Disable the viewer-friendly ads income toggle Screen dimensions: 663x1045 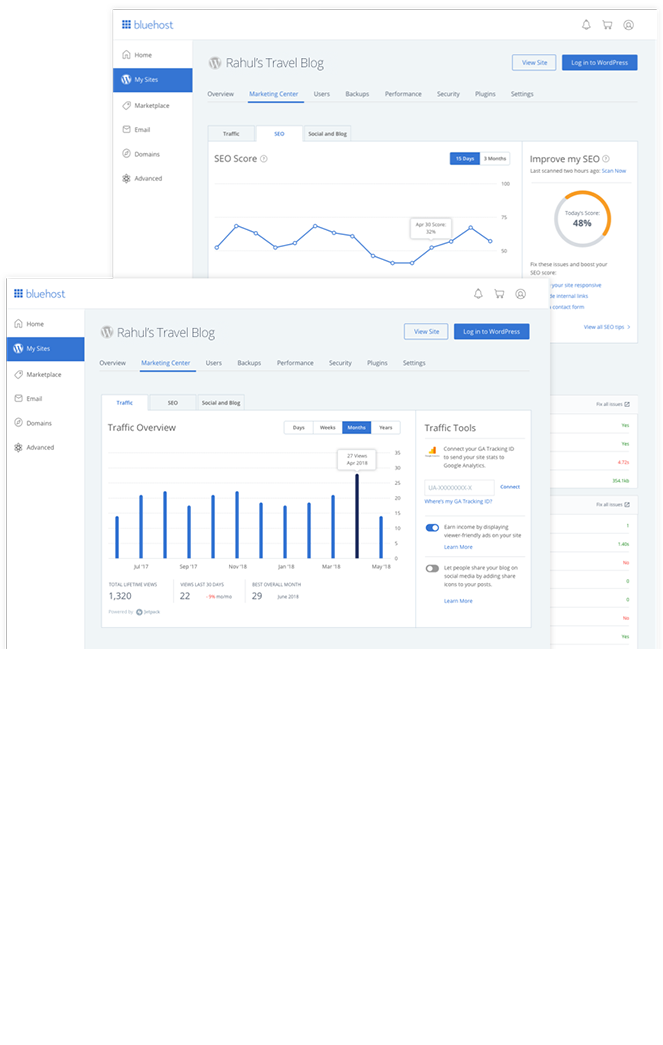pyautogui.click(x=432, y=528)
